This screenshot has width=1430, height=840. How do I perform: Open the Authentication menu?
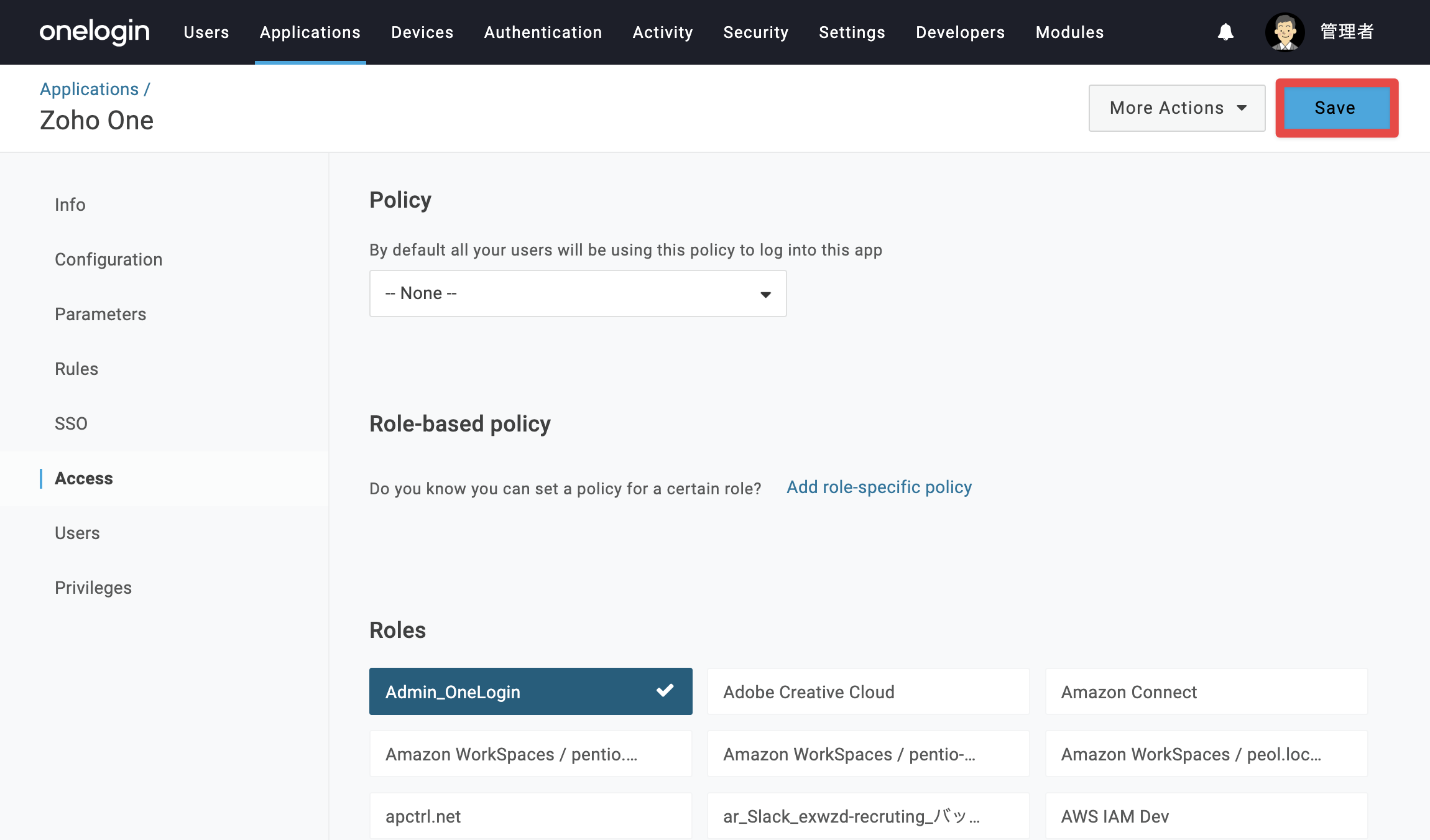click(543, 32)
